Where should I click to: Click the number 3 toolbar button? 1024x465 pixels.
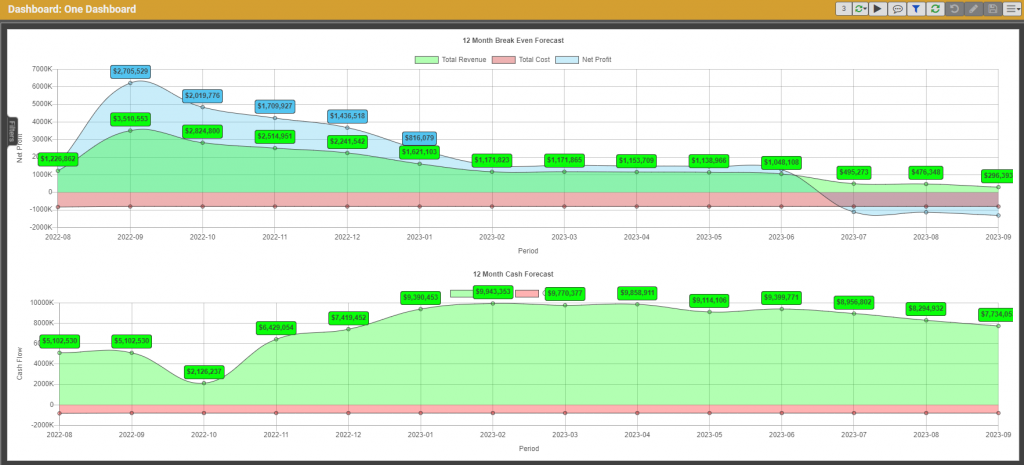pyautogui.click(x=845, y=9)
